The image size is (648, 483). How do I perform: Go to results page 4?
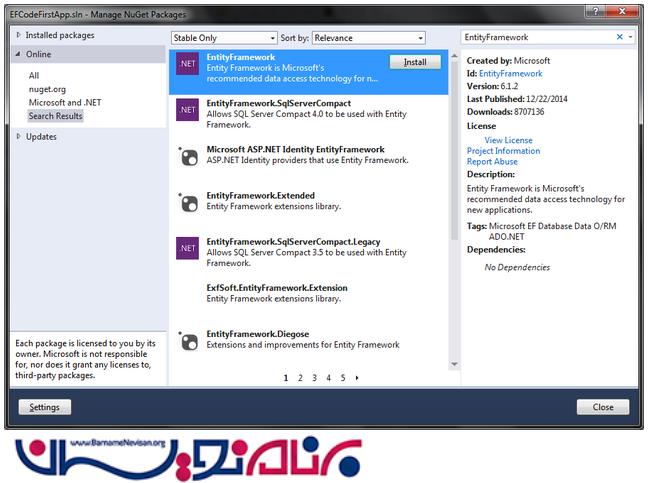(x=329, y=378)
